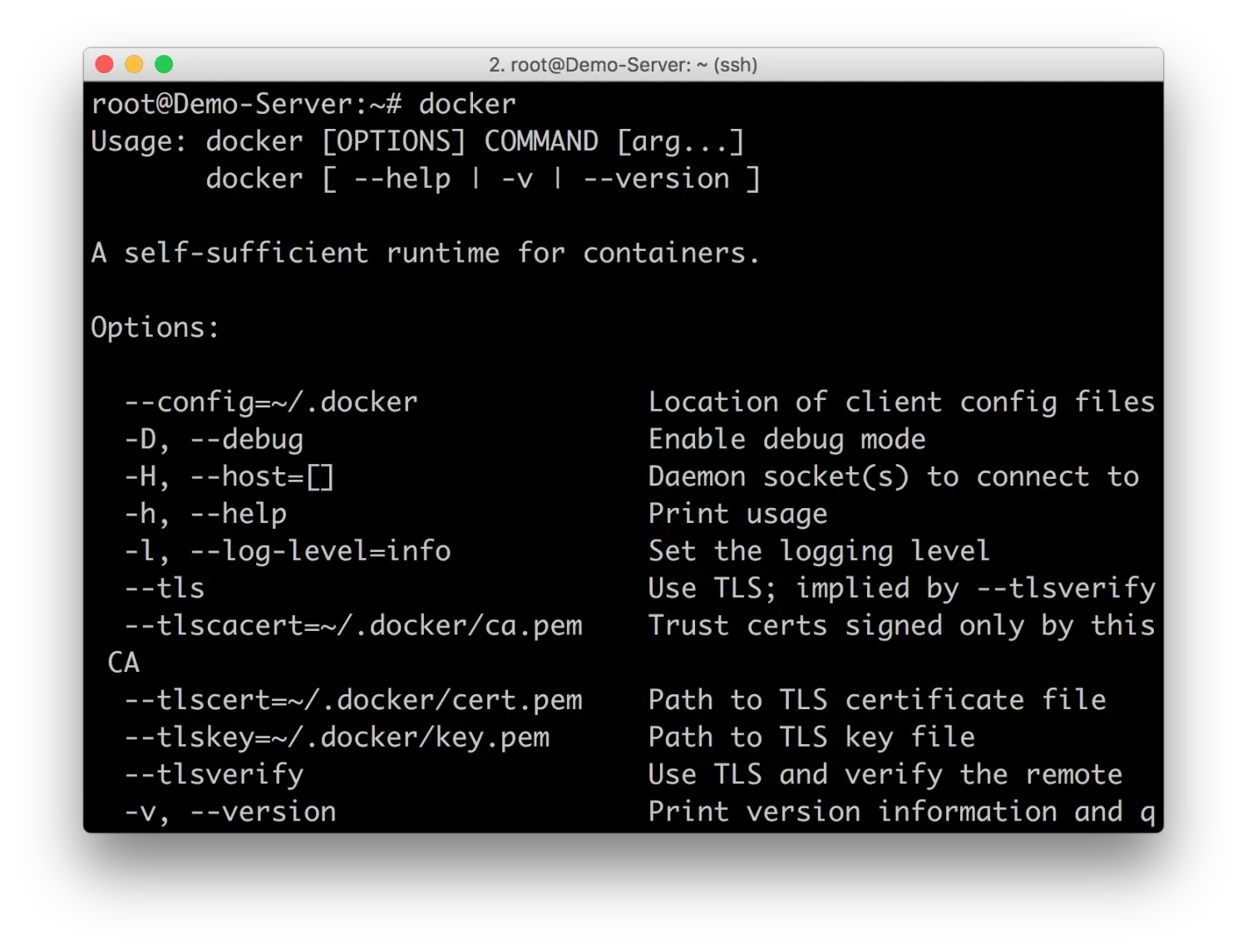Click the '-H, --host=[]' option
Screen dimensions: 1247x952
tap(229, 477)
